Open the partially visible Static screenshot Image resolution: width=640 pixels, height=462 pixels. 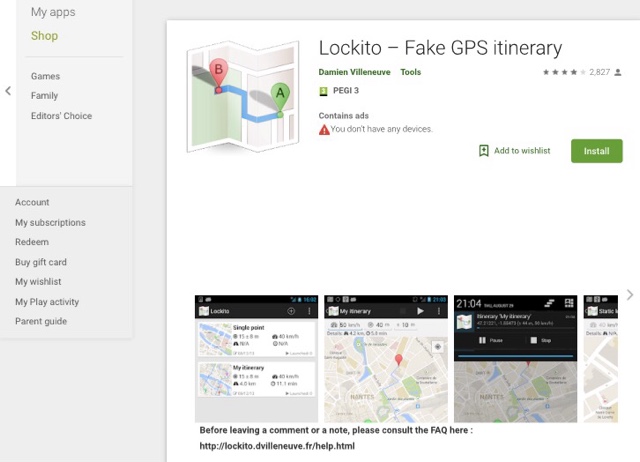600,358
